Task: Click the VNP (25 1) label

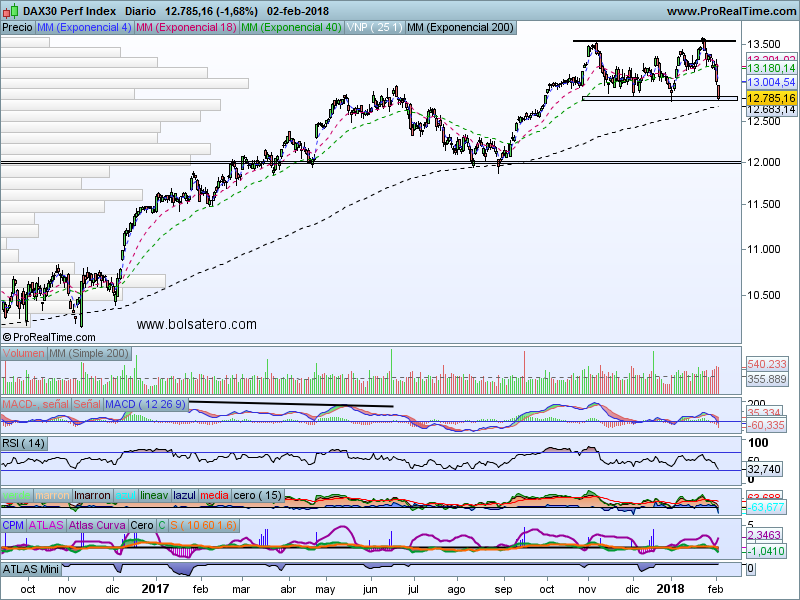Action: (x=374, y=28)
